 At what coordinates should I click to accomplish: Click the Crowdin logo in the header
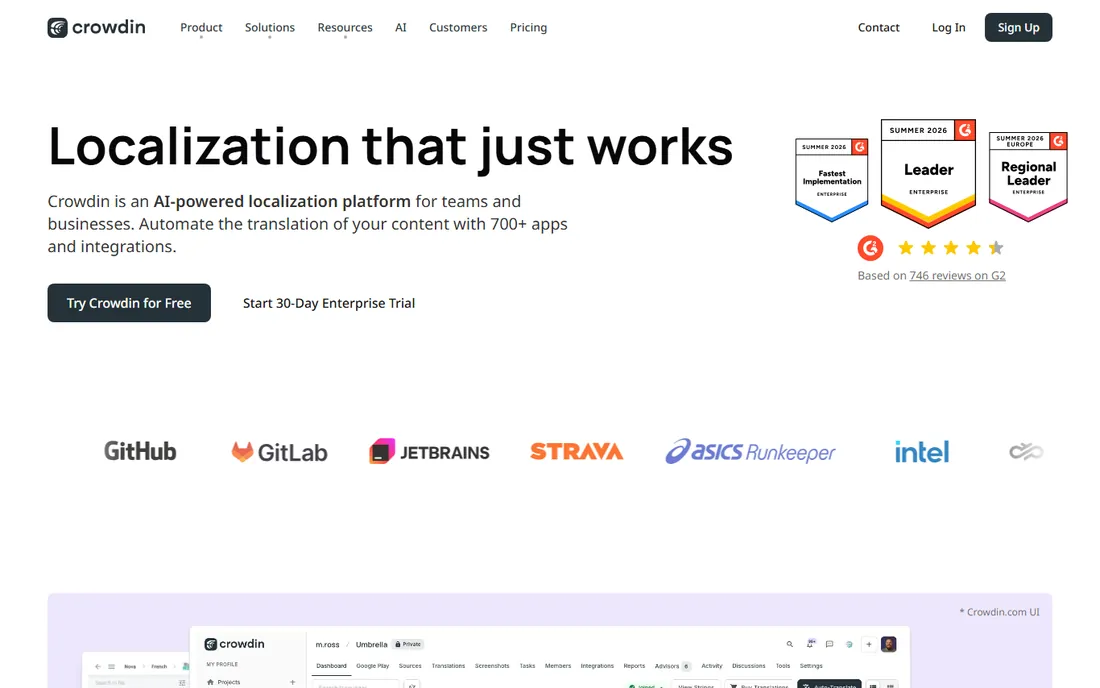[x=96, y=27]
